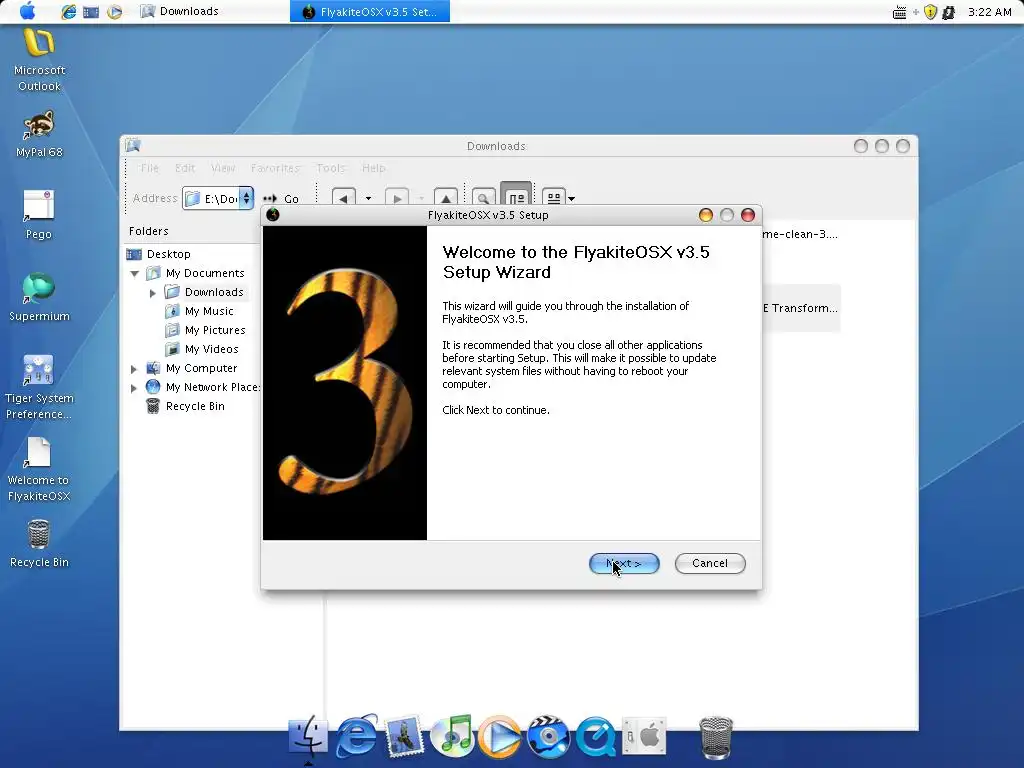The width and height of the screenshot is (1024, 768).
Task: Open the Recycle Bin desktop icon
Action: [39, 543]
